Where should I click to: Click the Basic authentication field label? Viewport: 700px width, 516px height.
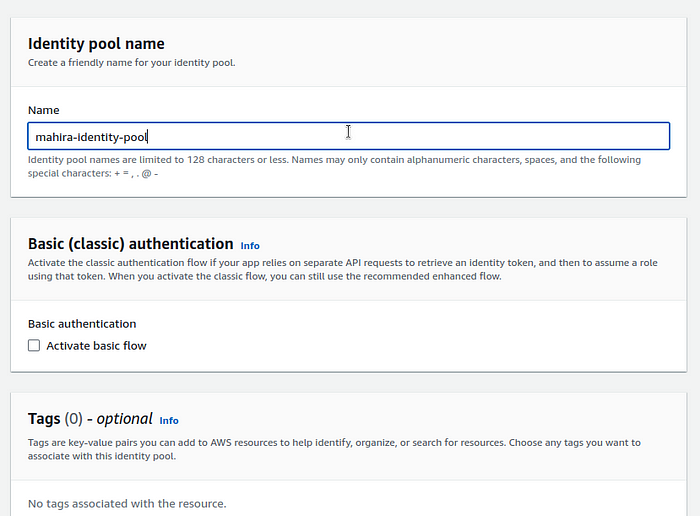point(82,324)
